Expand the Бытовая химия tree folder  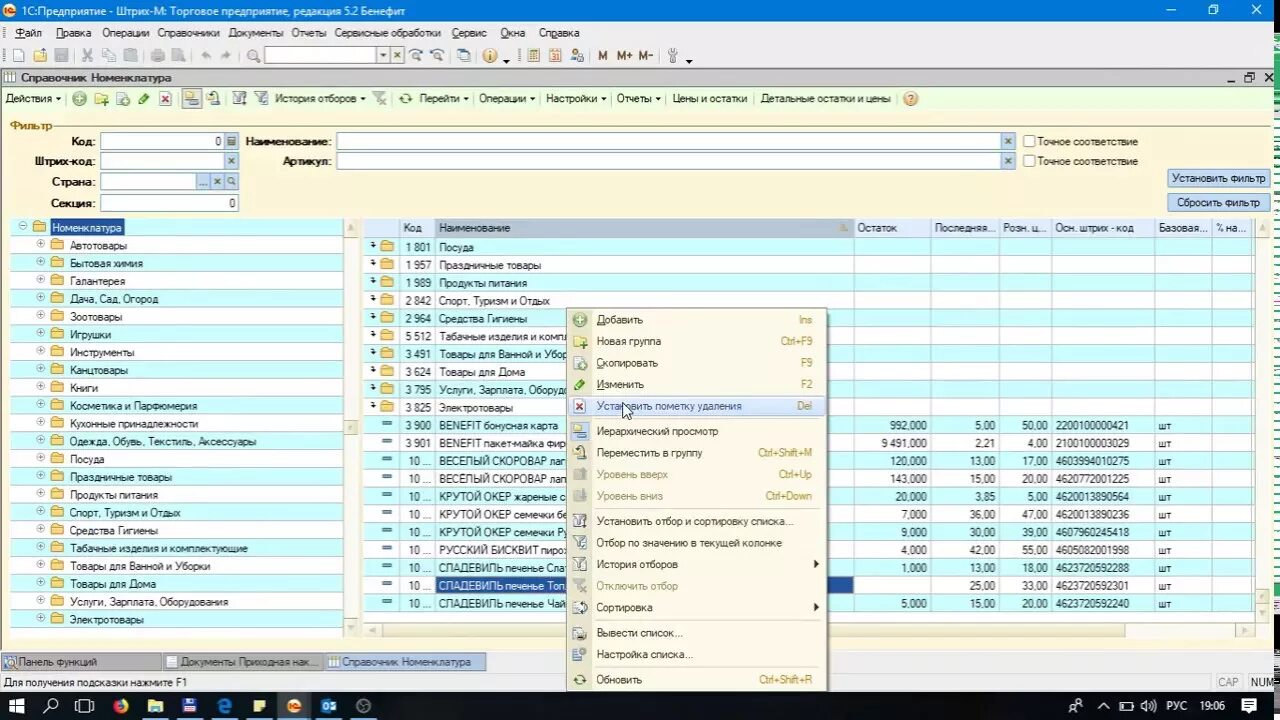point(41,263)
